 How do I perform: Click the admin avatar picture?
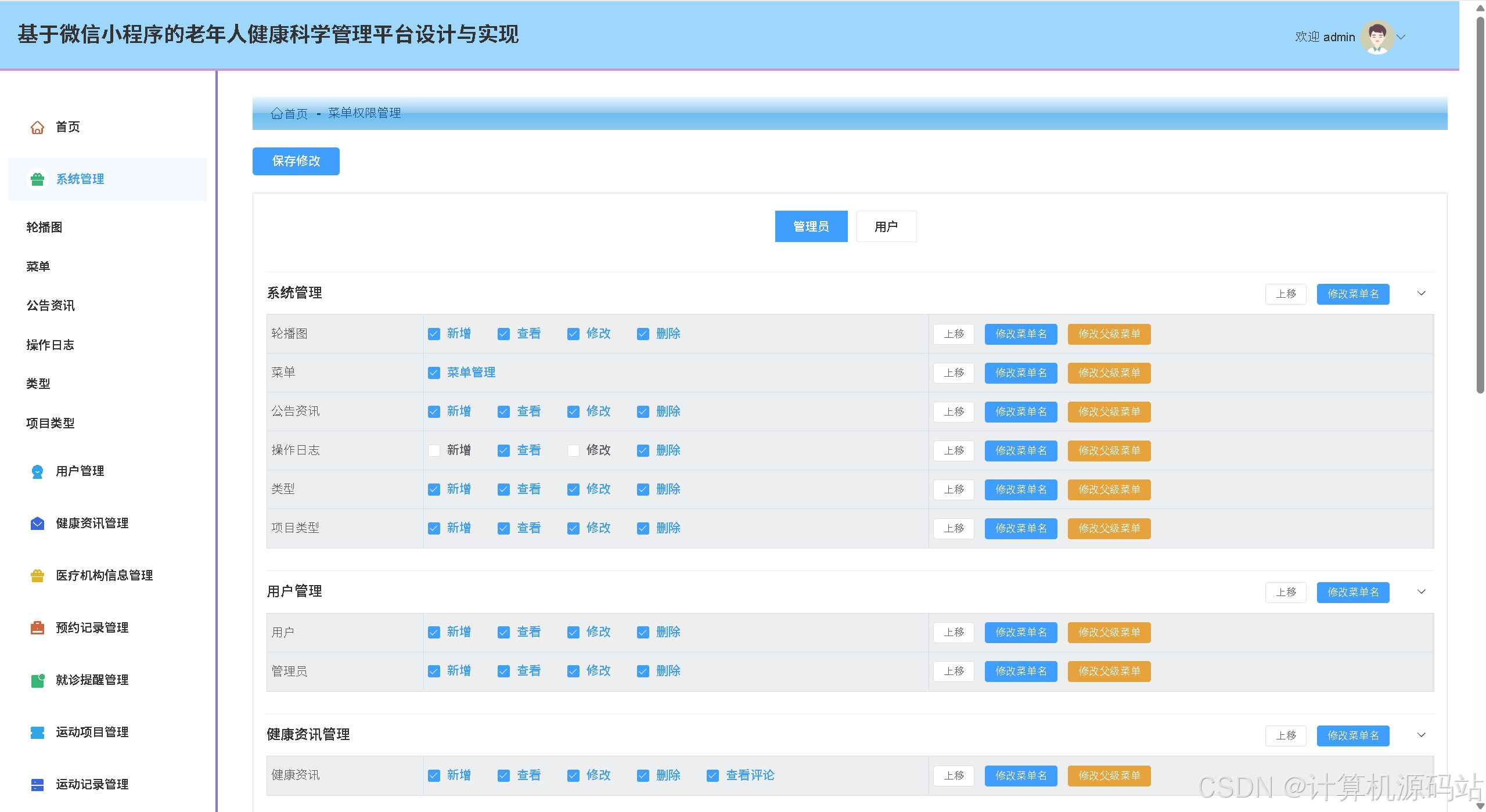click(1377, 37)
